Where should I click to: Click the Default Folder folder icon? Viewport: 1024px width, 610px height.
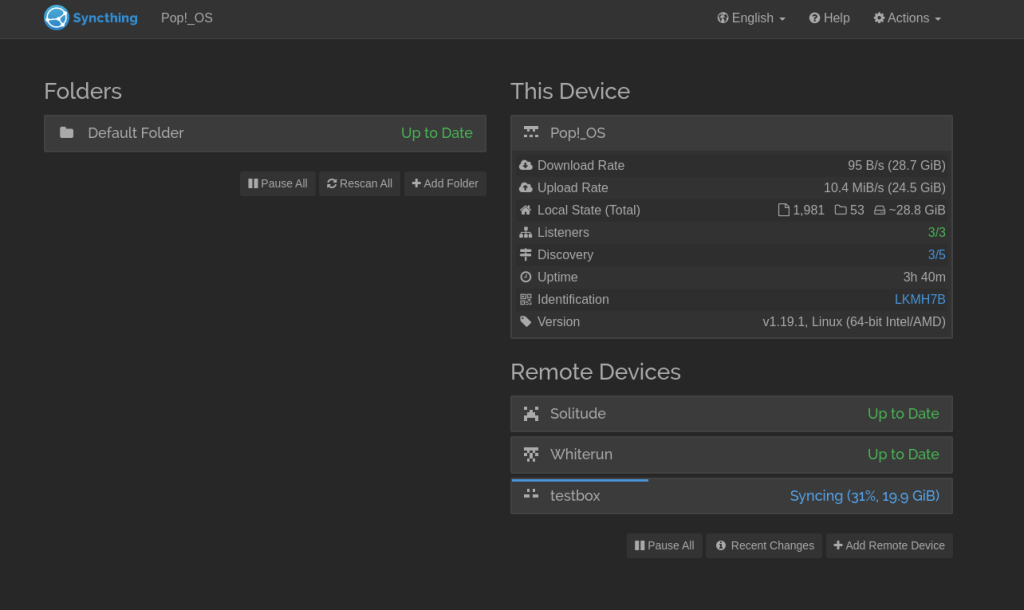pyautogui.click(x=67, y=133)
